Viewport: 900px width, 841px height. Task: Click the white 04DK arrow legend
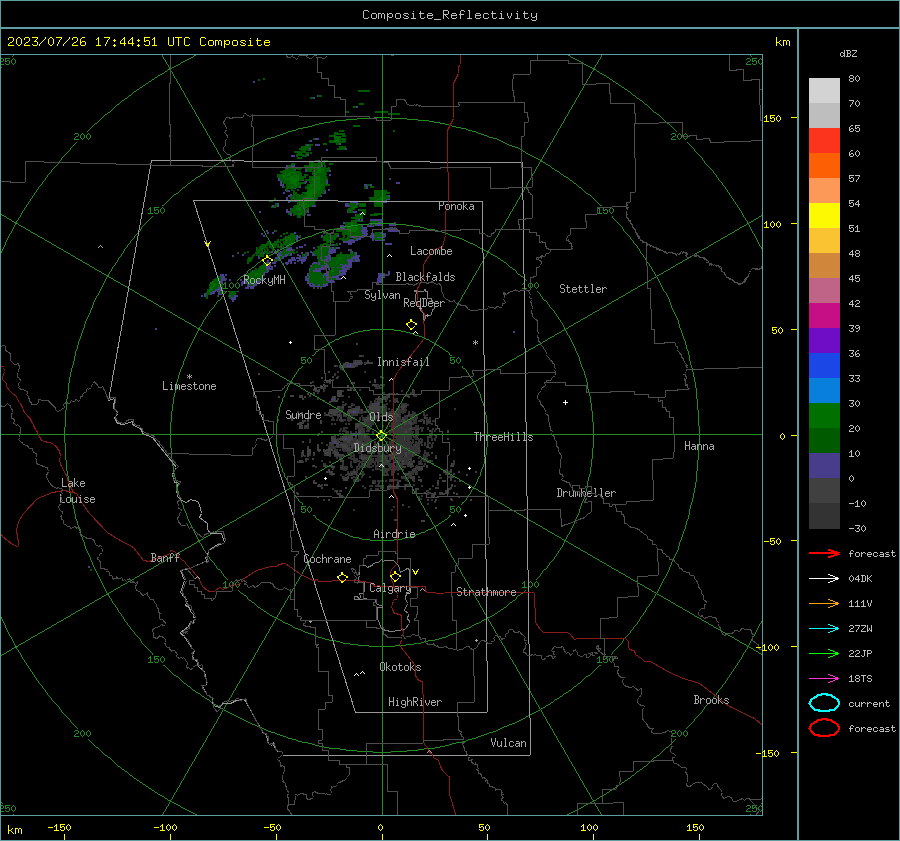pyautogui.click(x=824, y=579)
